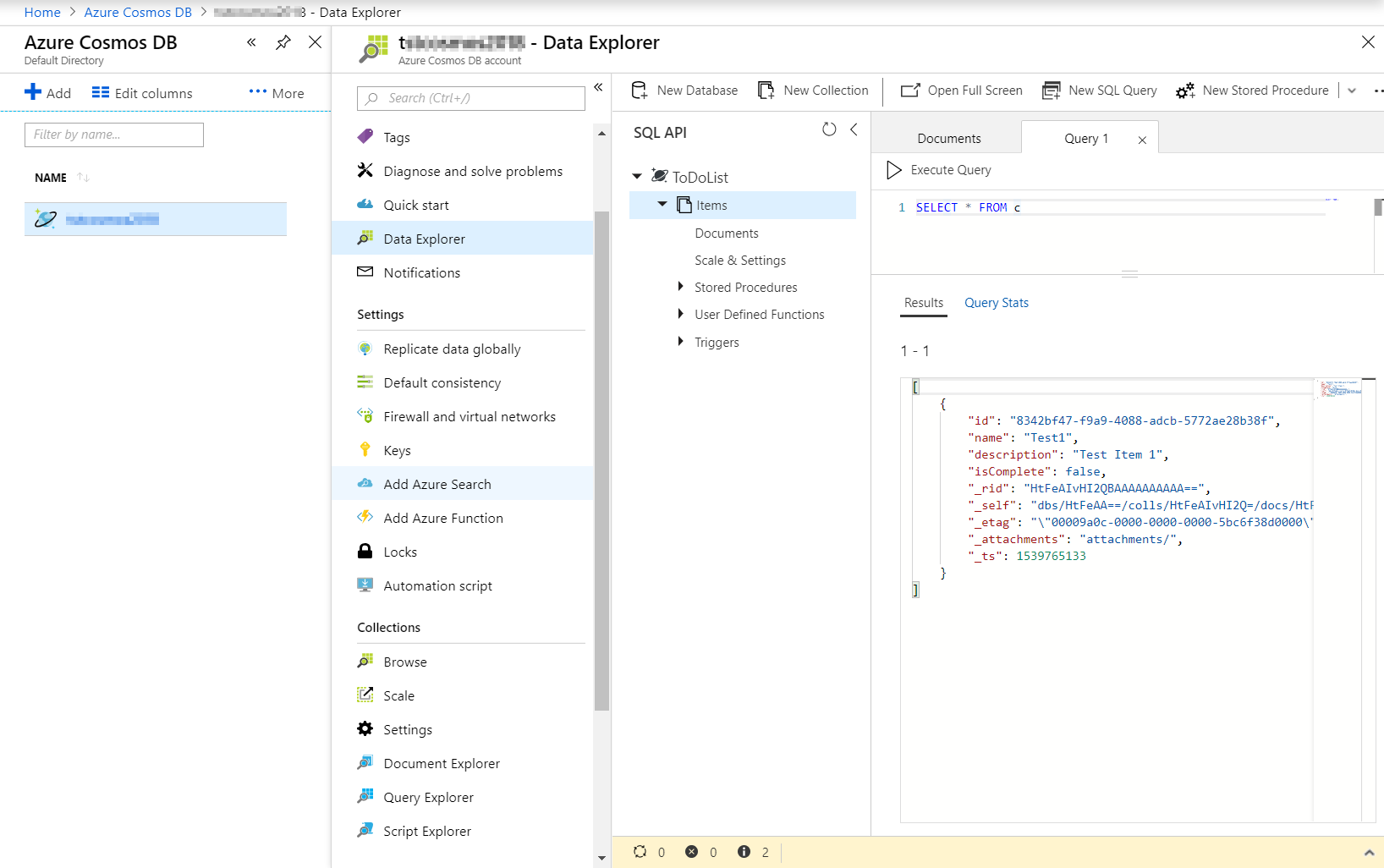Image resolution: width=1384 pixels, height=868 pixels.
Task: Go to Home breadcrumb
Action: (x=42, y=12)
